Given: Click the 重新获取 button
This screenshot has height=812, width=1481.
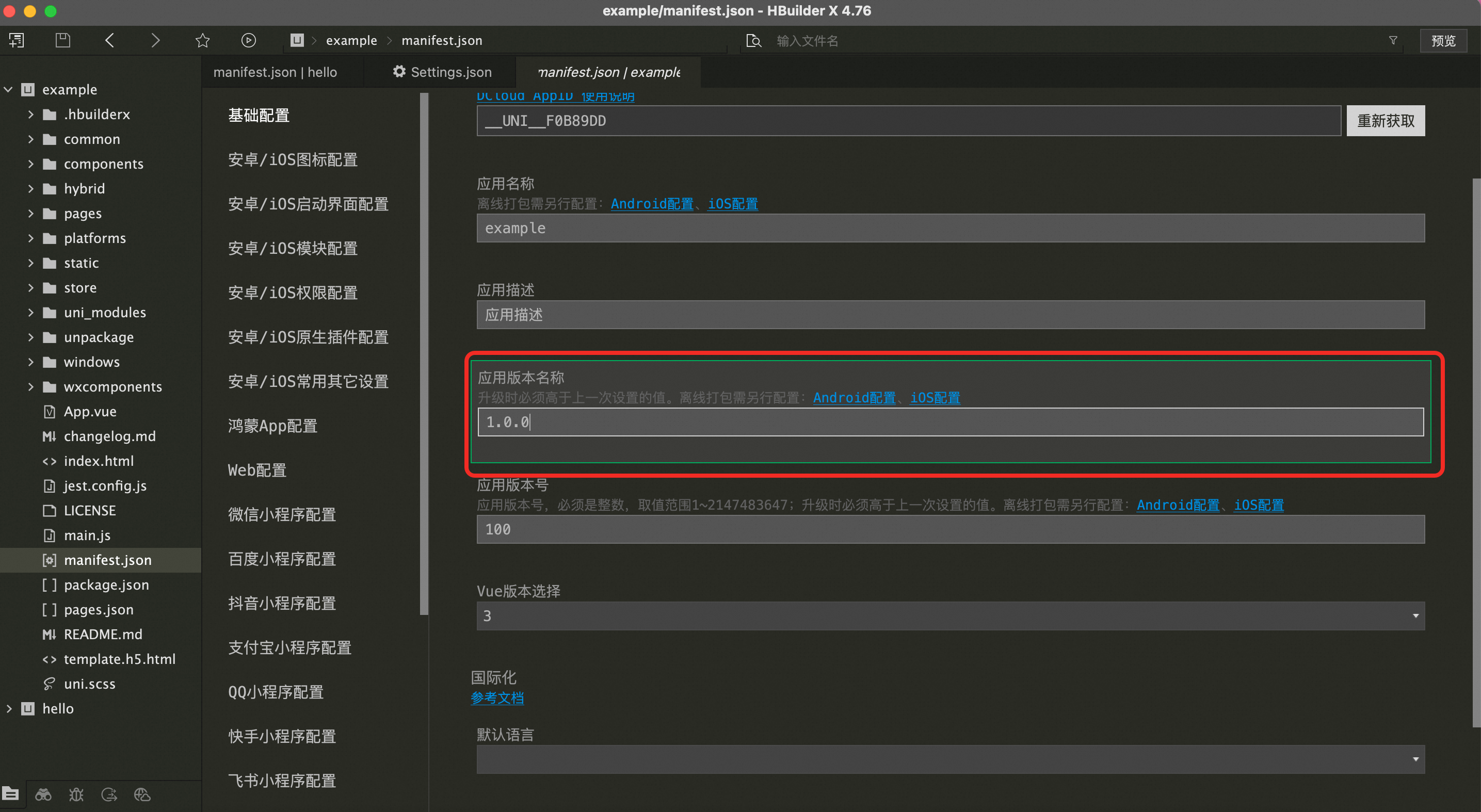Looking at the screenshot, I should click(x=1385, y=121).
